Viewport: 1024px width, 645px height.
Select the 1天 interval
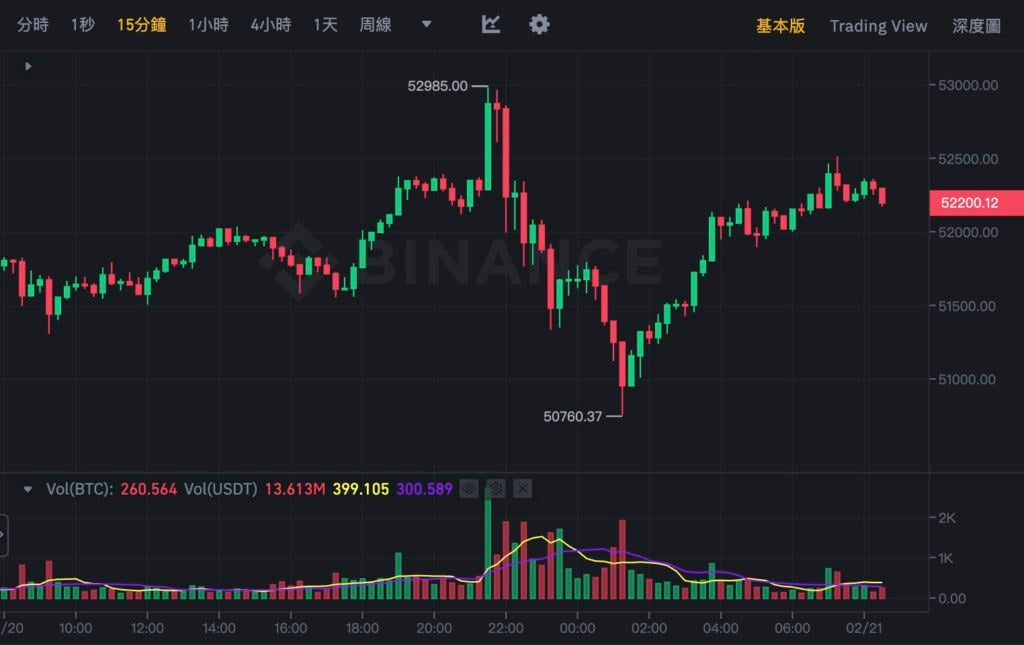(325, 25)
